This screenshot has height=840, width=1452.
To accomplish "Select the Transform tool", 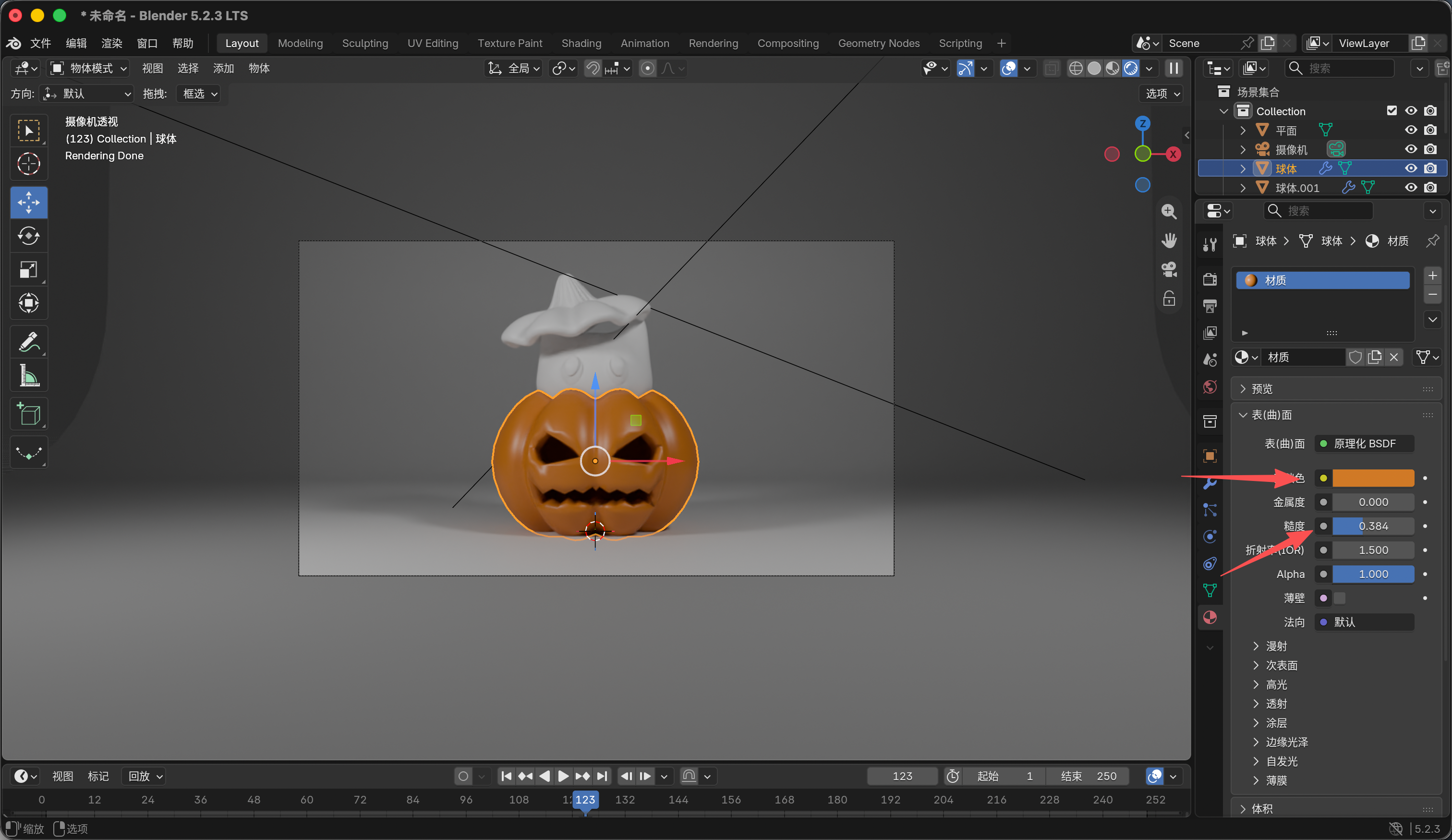I will [x=29, y=302].
